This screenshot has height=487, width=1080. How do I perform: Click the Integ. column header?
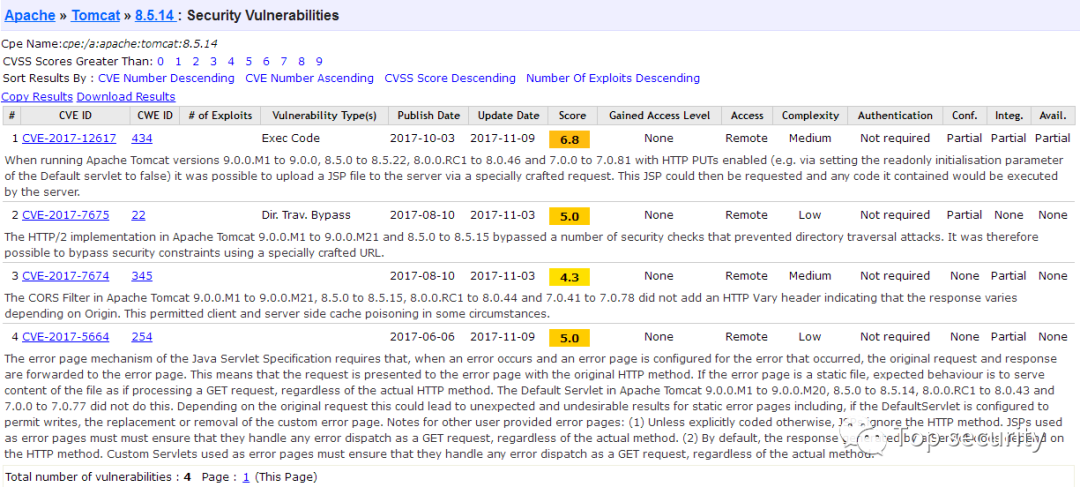(1008, 115)
